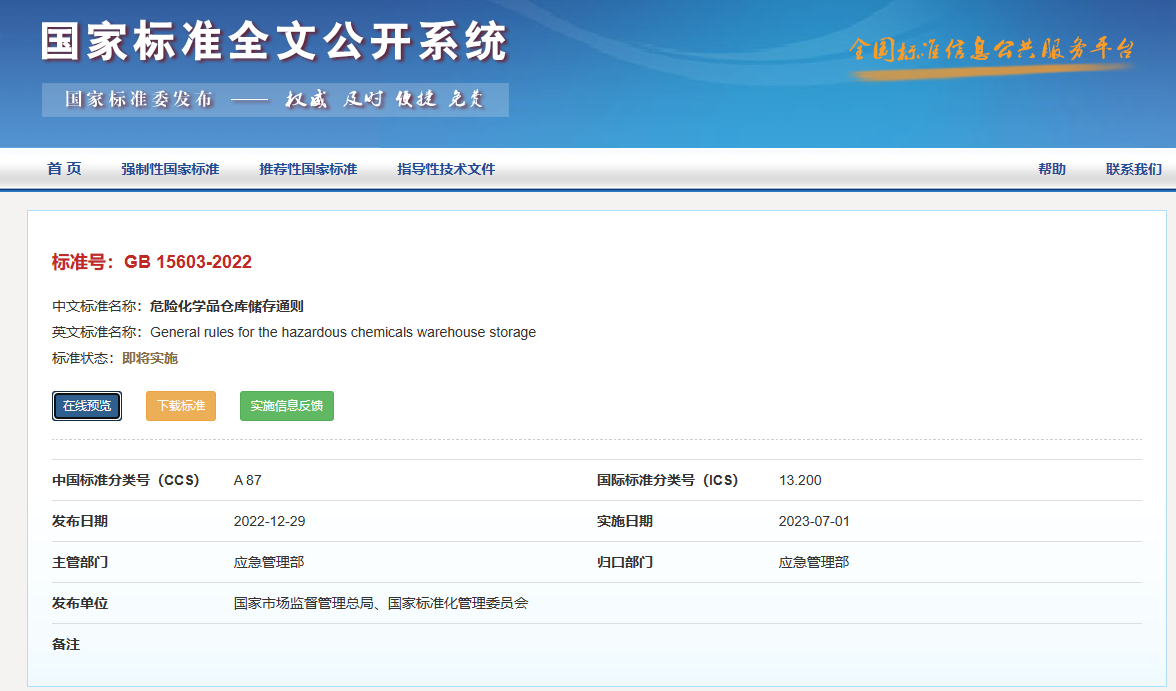Open the 联系我们 page
Viewport: 1176px width, 691px height.
pos(1135,169)
